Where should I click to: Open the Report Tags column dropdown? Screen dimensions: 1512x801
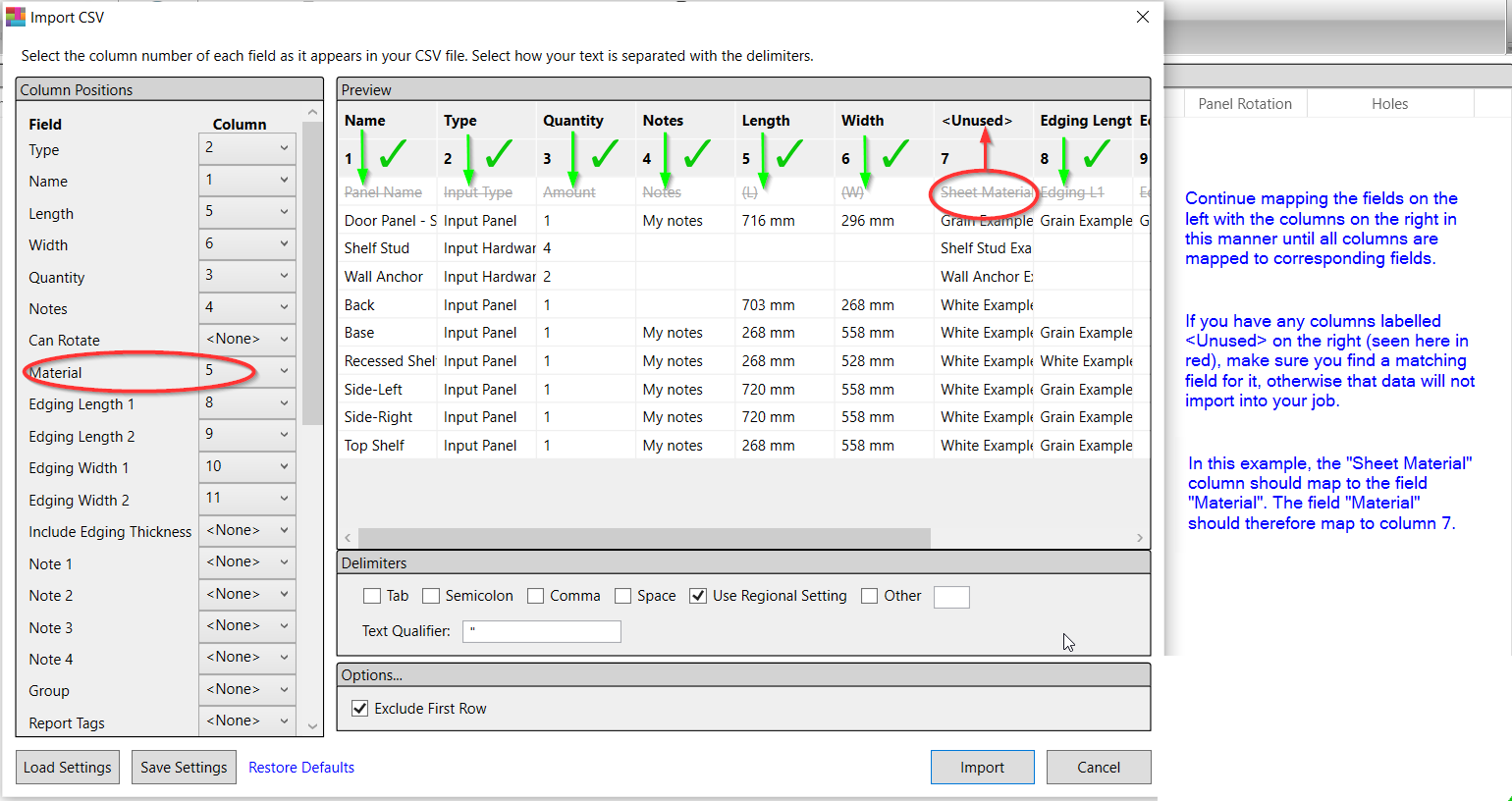[x=247, y=721]
